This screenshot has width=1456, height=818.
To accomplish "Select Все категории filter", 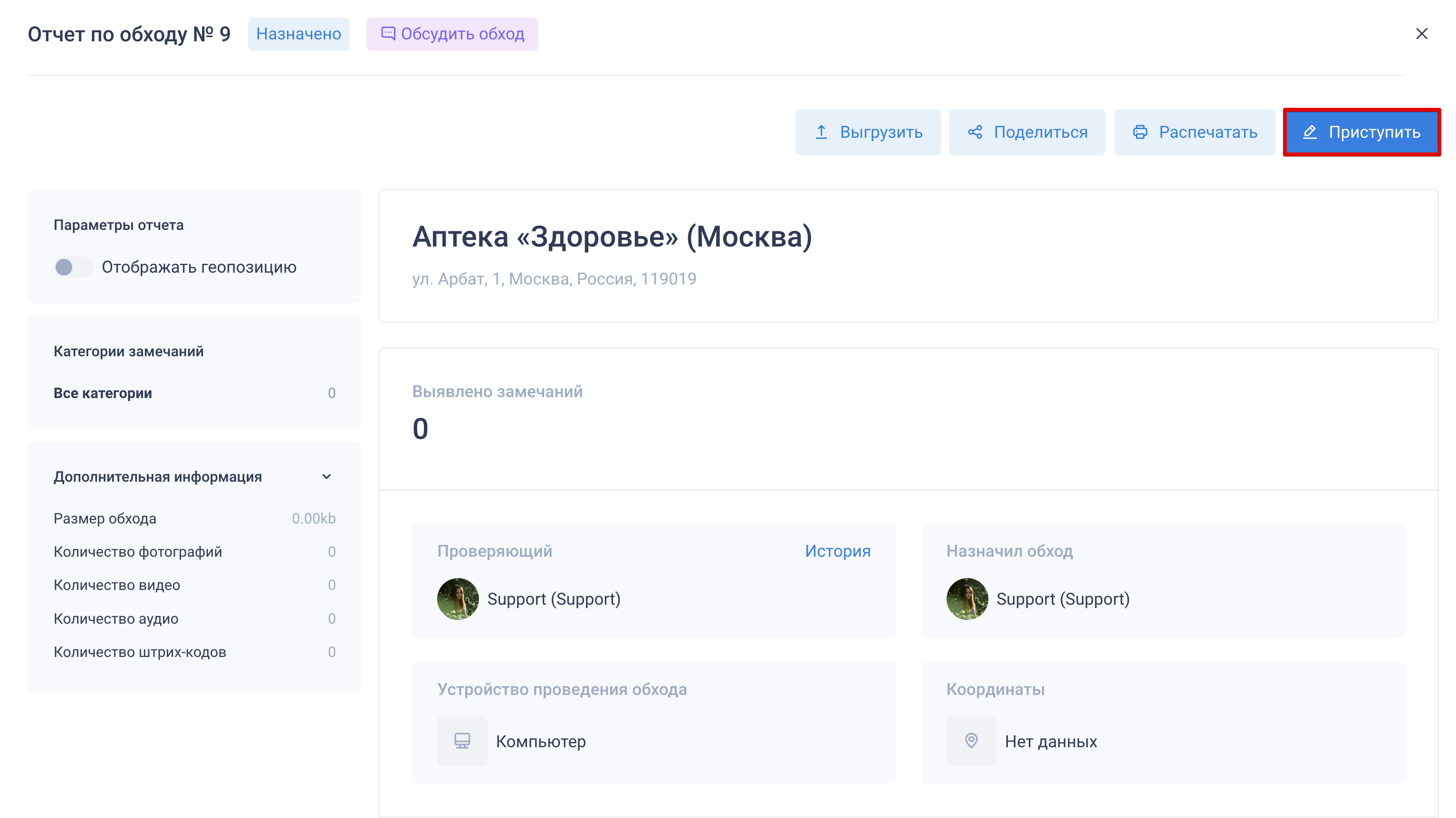I will [103, 393].
